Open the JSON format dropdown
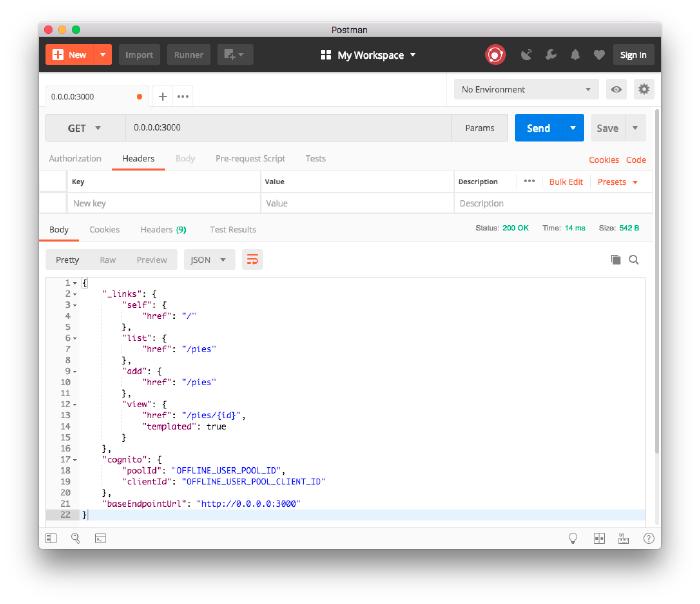Viewport: 700px width, 604px height. click(x=209, y=260)
